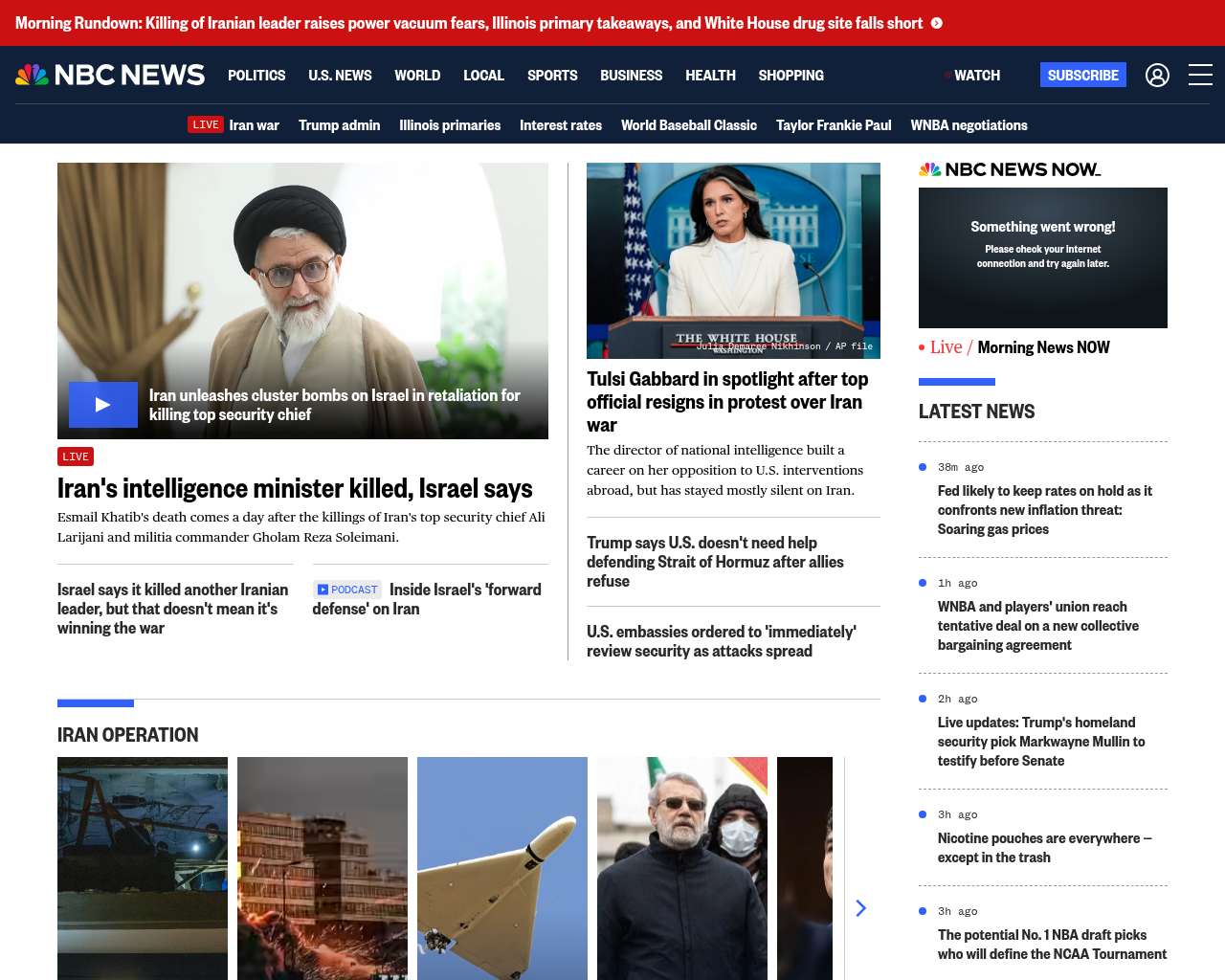Viewport: 1225px width, 980px height.
Task: Open the hamburger menu icon
Action: tap(1200, 75)
